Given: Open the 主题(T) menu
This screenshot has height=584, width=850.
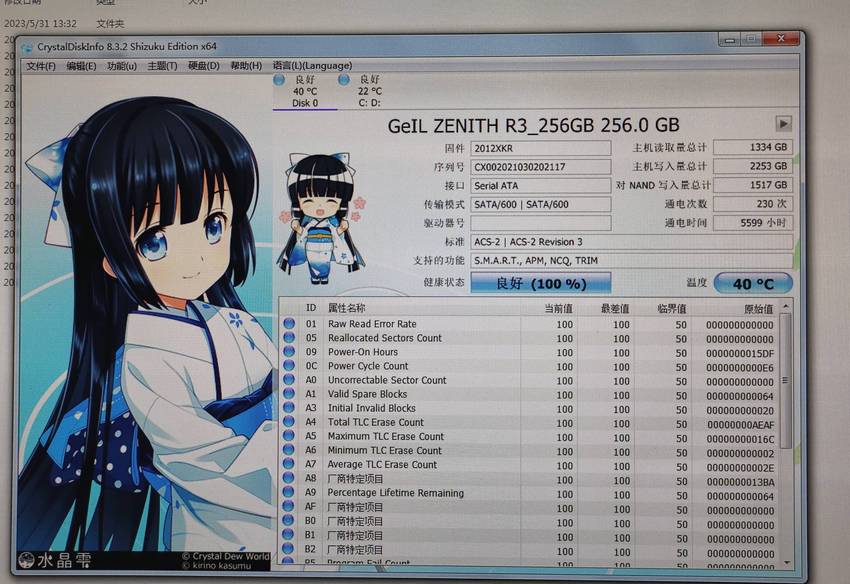Looking at the screenshot, I should (x=162, y=66).
